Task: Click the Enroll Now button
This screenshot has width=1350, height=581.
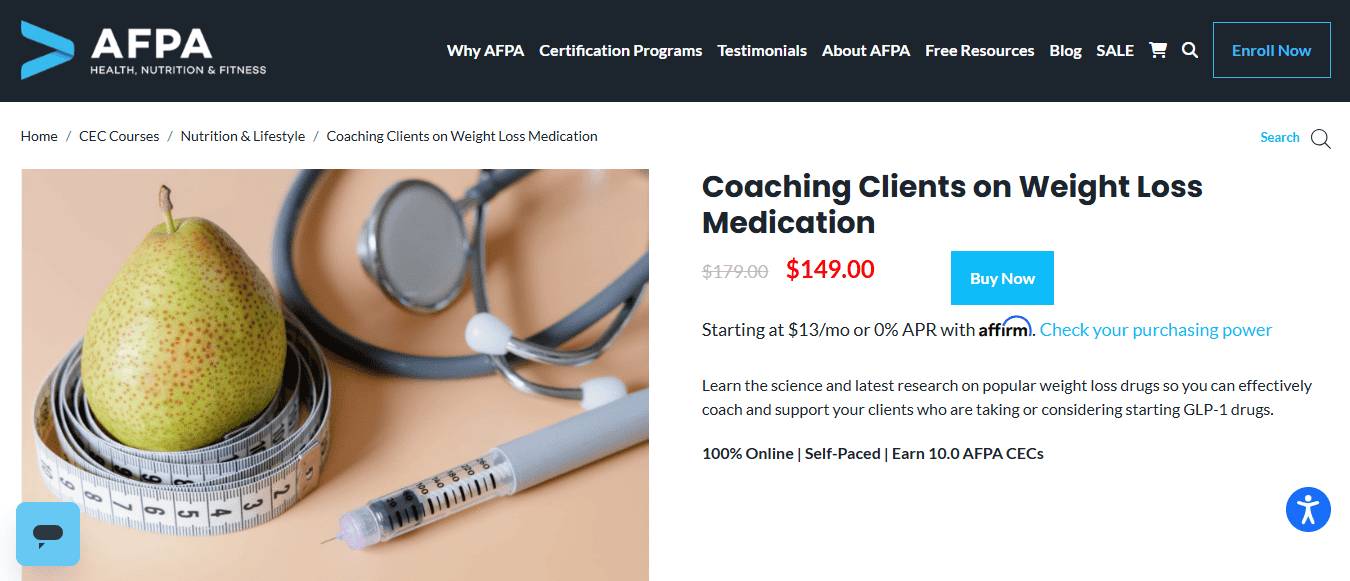Action: pyautogui.click(x=1272, y=50)
